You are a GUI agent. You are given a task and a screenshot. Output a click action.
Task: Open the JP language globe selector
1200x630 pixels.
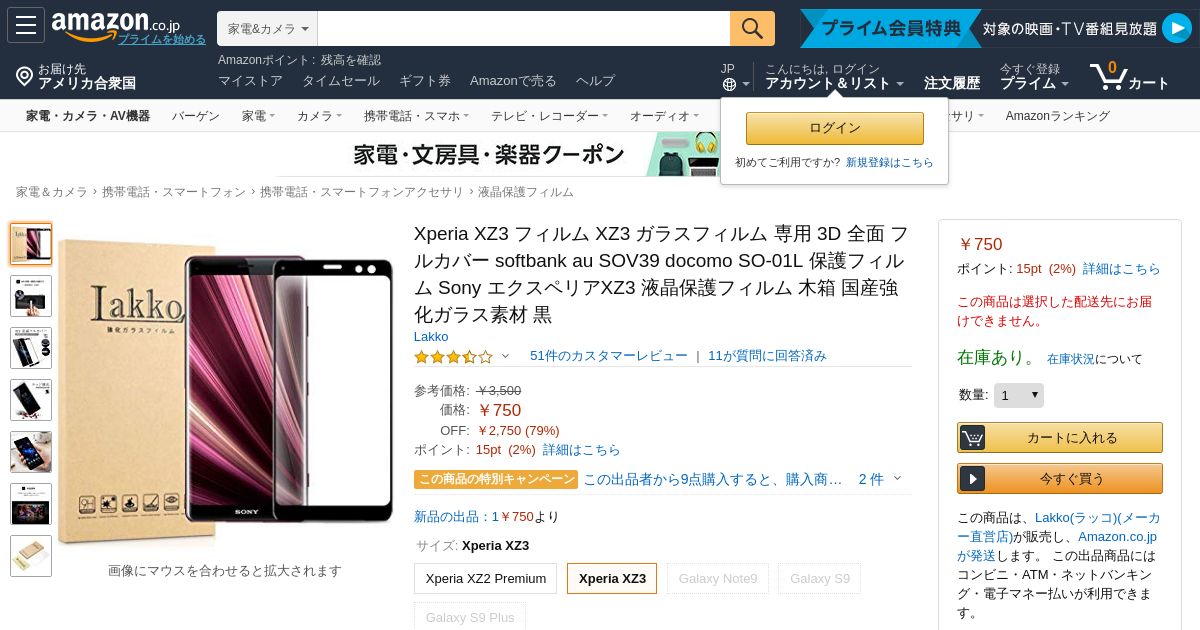pos(735,77)
